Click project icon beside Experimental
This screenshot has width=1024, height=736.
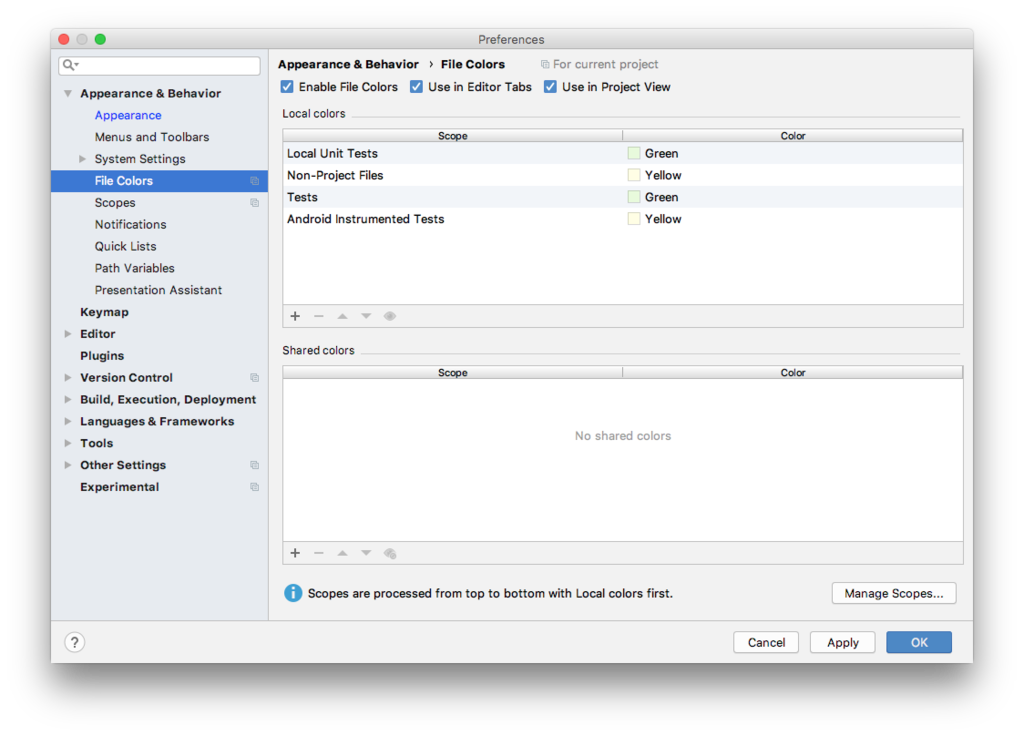click(x=255, y=487)
